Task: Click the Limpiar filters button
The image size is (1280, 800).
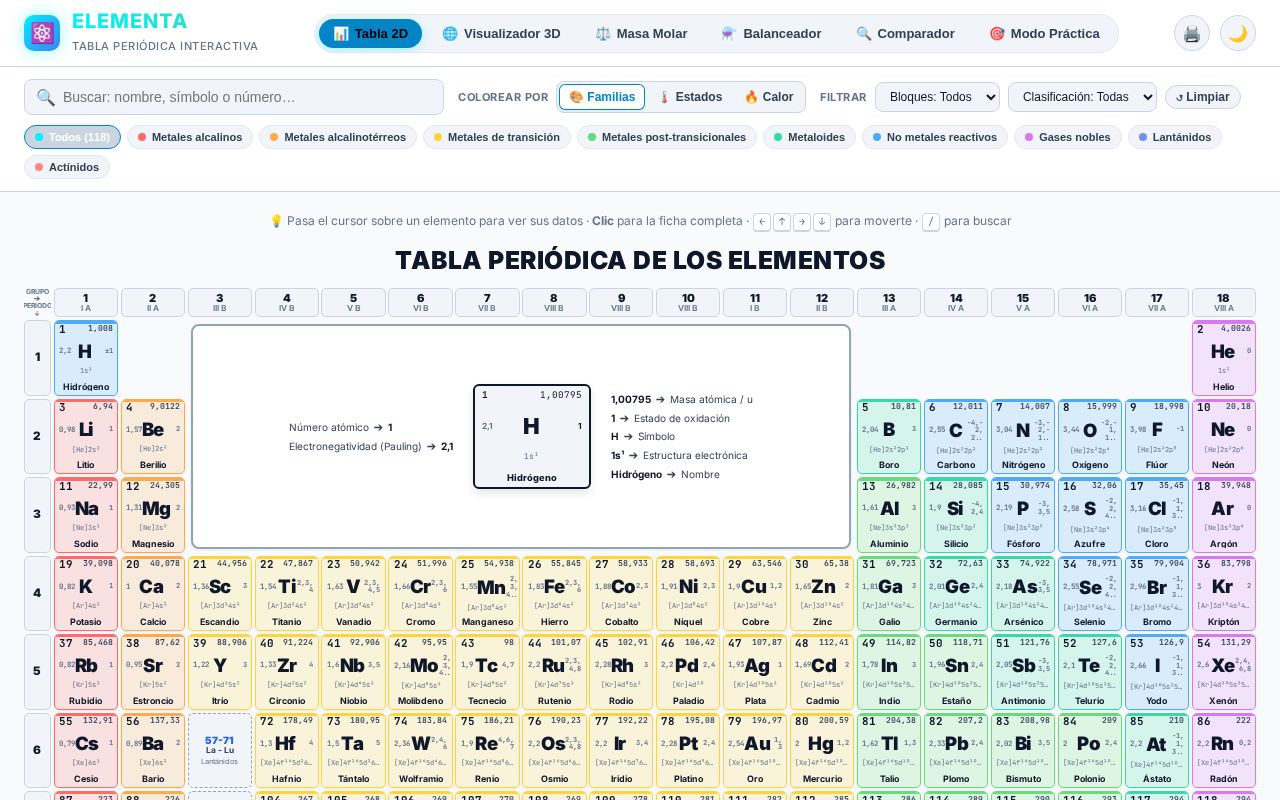Action: coord(1203,97)
